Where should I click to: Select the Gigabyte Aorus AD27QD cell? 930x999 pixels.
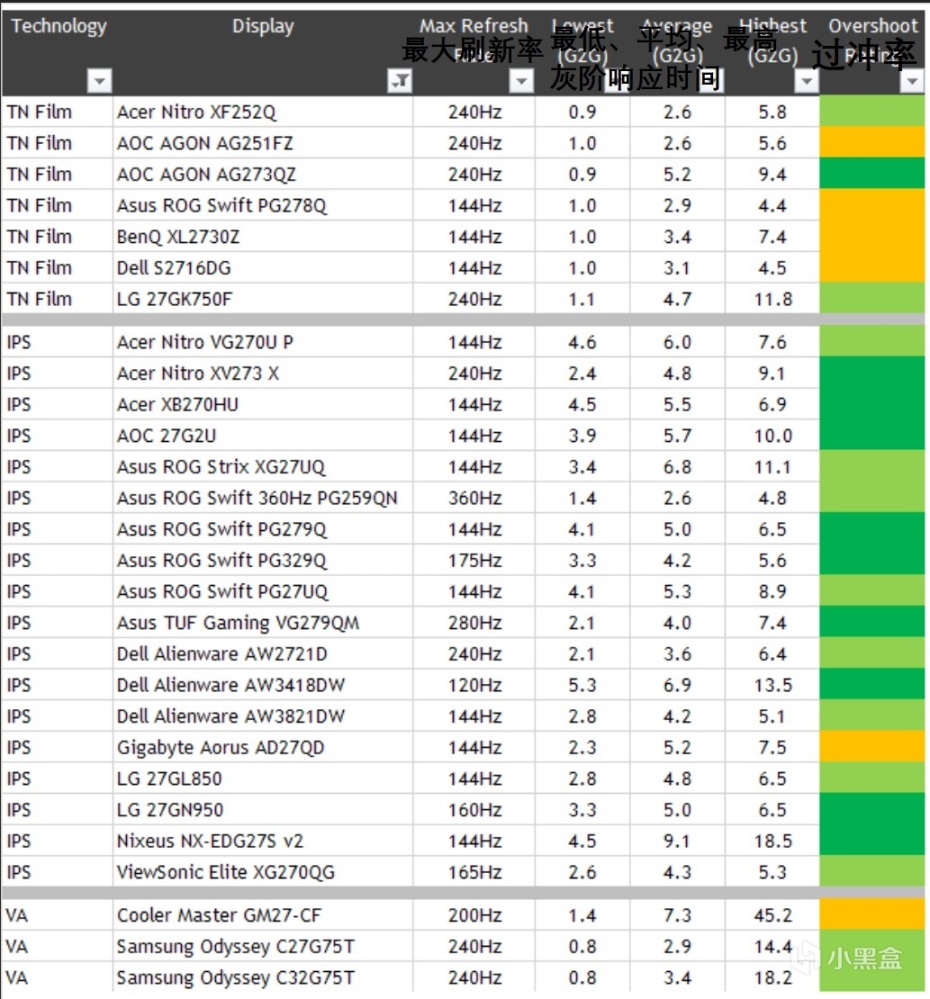click(x=263, y=748)
